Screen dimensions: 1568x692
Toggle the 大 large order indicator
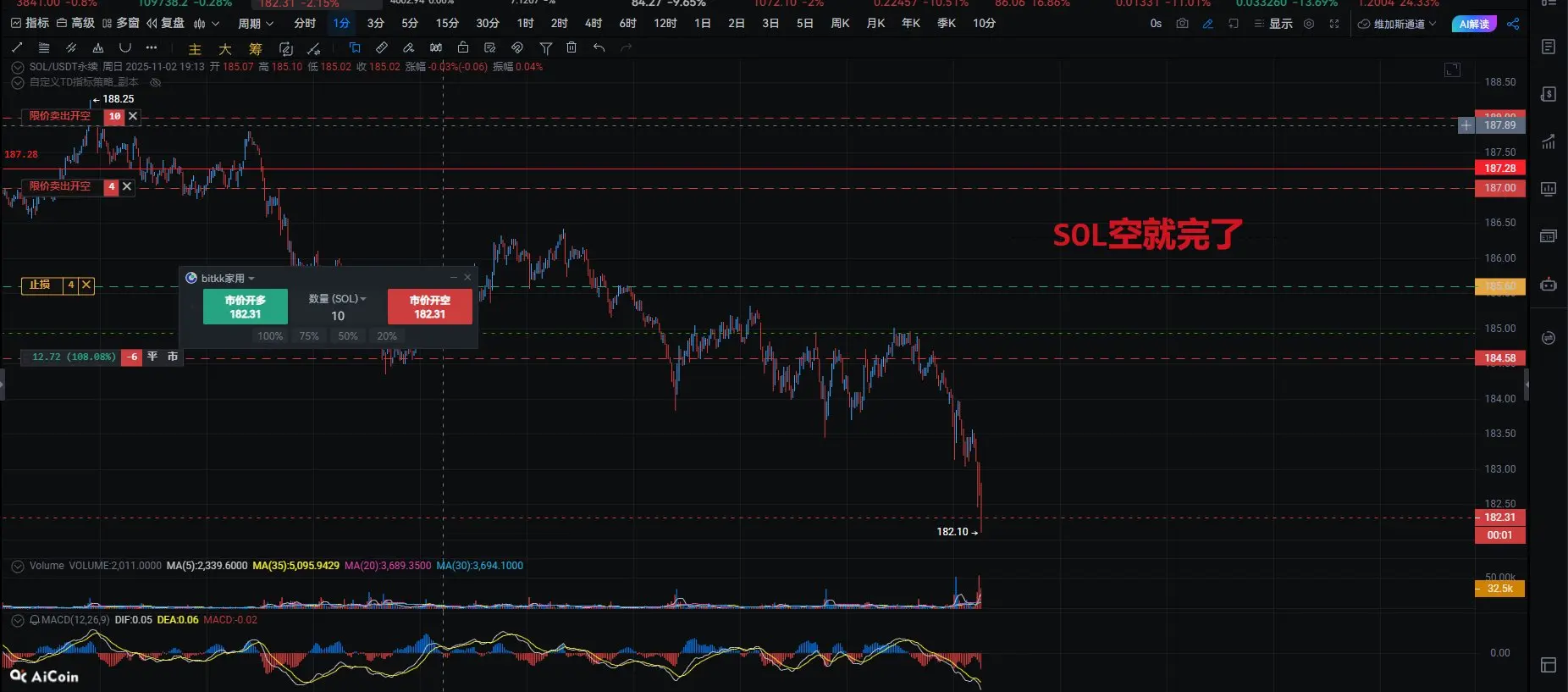225,49
